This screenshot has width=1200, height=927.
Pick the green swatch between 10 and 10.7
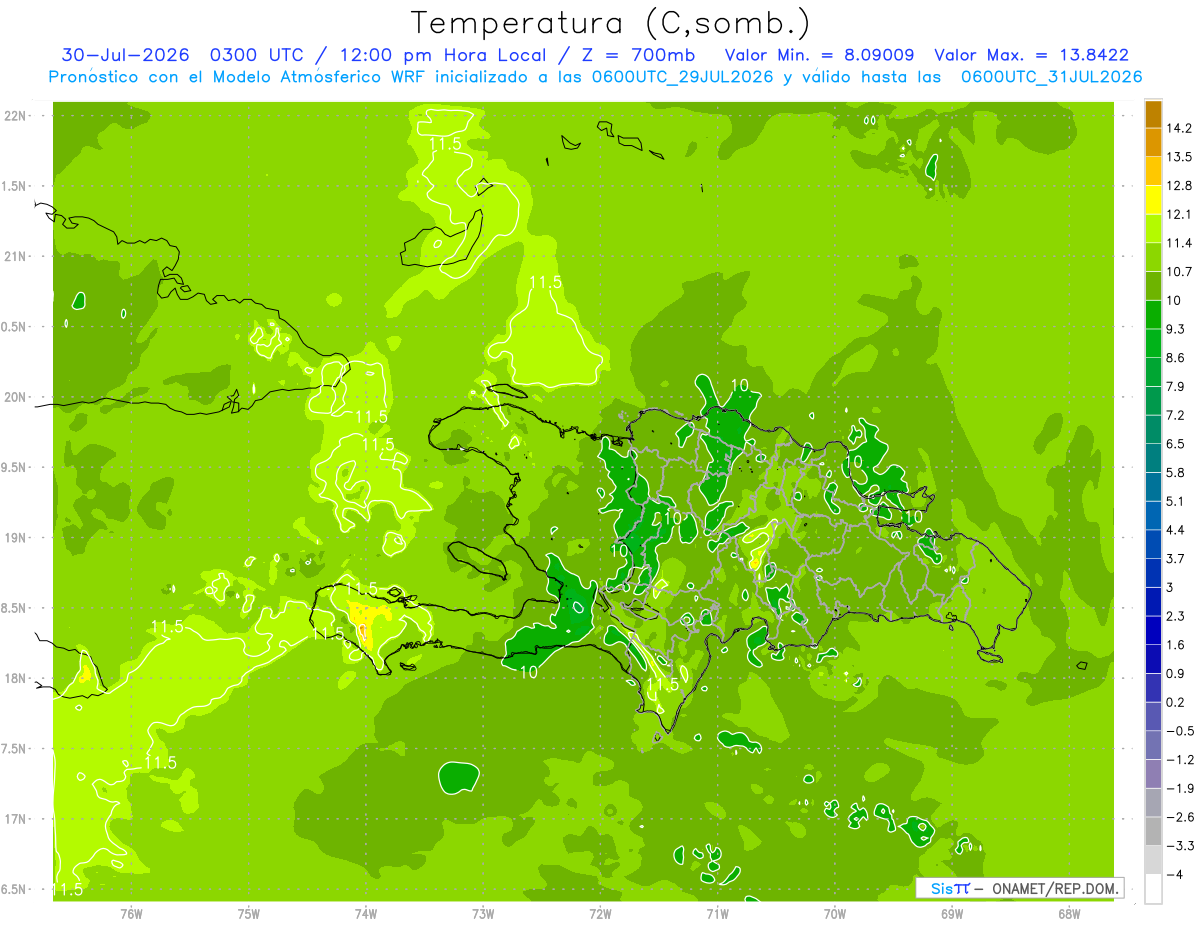(x=1153, y=286)
